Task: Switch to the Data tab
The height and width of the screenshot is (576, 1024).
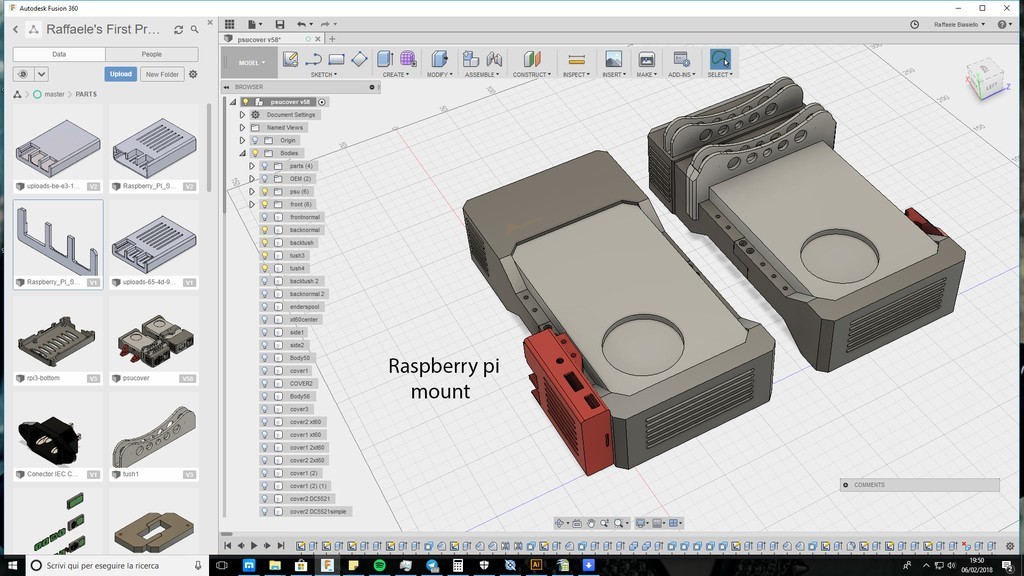Action: 59,54
